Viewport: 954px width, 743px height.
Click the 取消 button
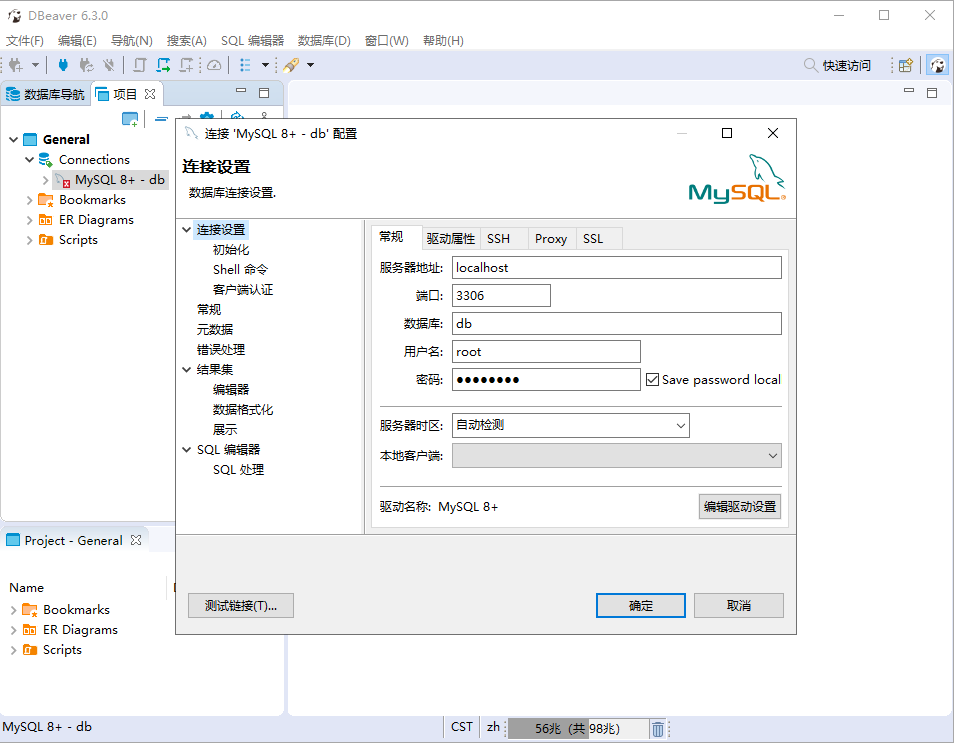[739, 605]
